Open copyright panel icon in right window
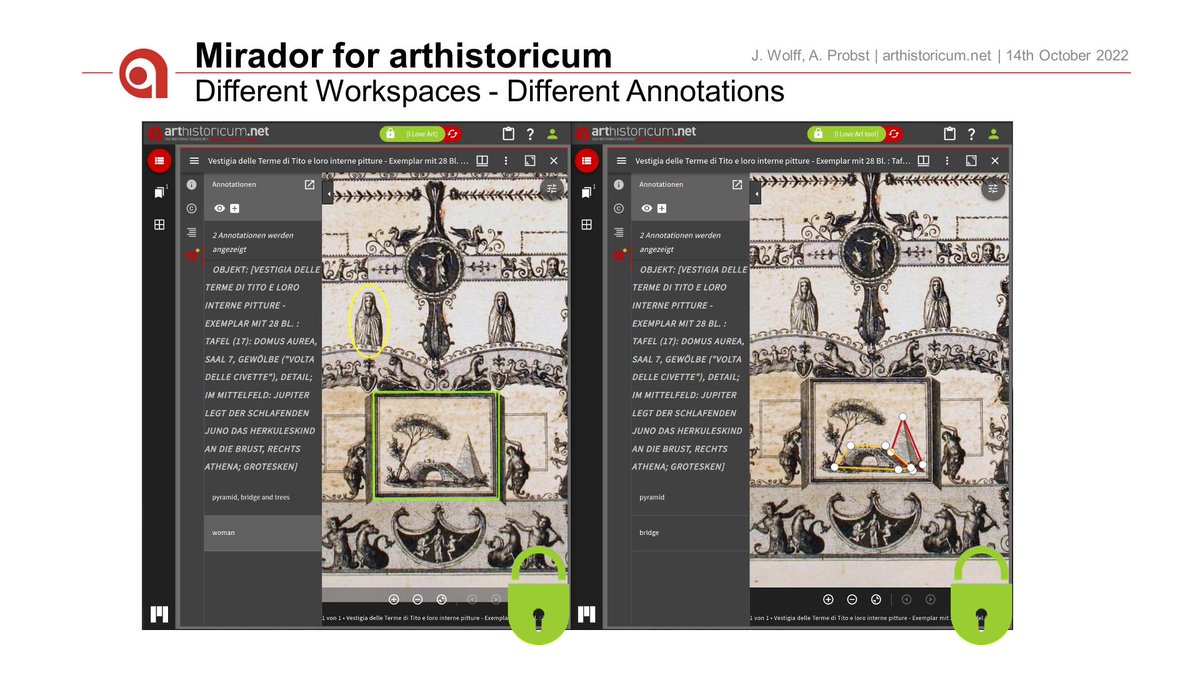1200x675 pixels. tap(619, 208)
